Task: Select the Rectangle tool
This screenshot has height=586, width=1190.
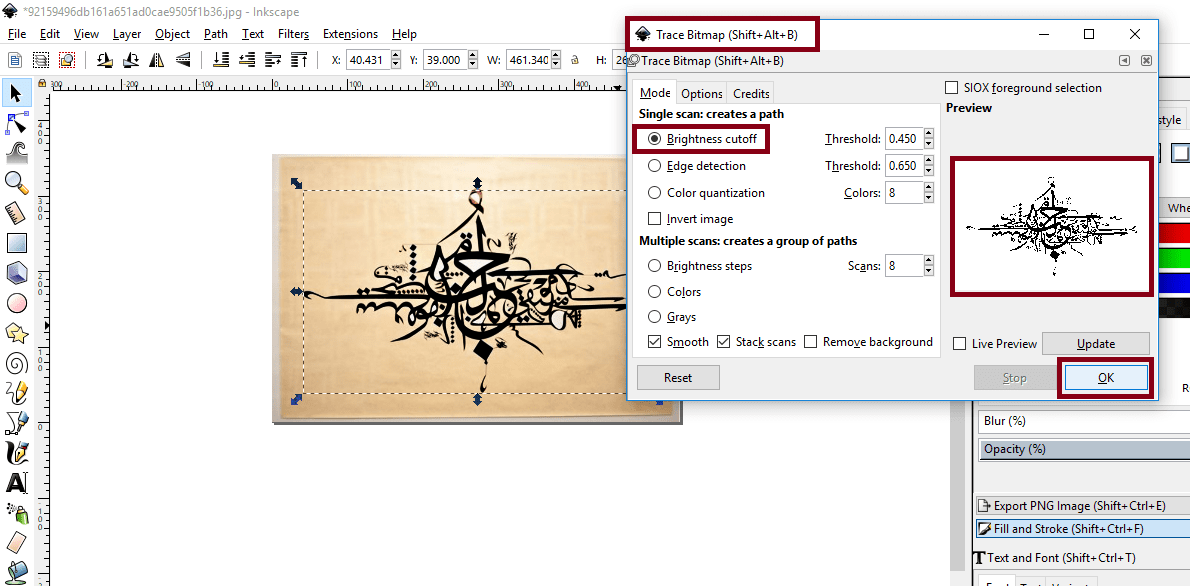Action: [16, 243]
